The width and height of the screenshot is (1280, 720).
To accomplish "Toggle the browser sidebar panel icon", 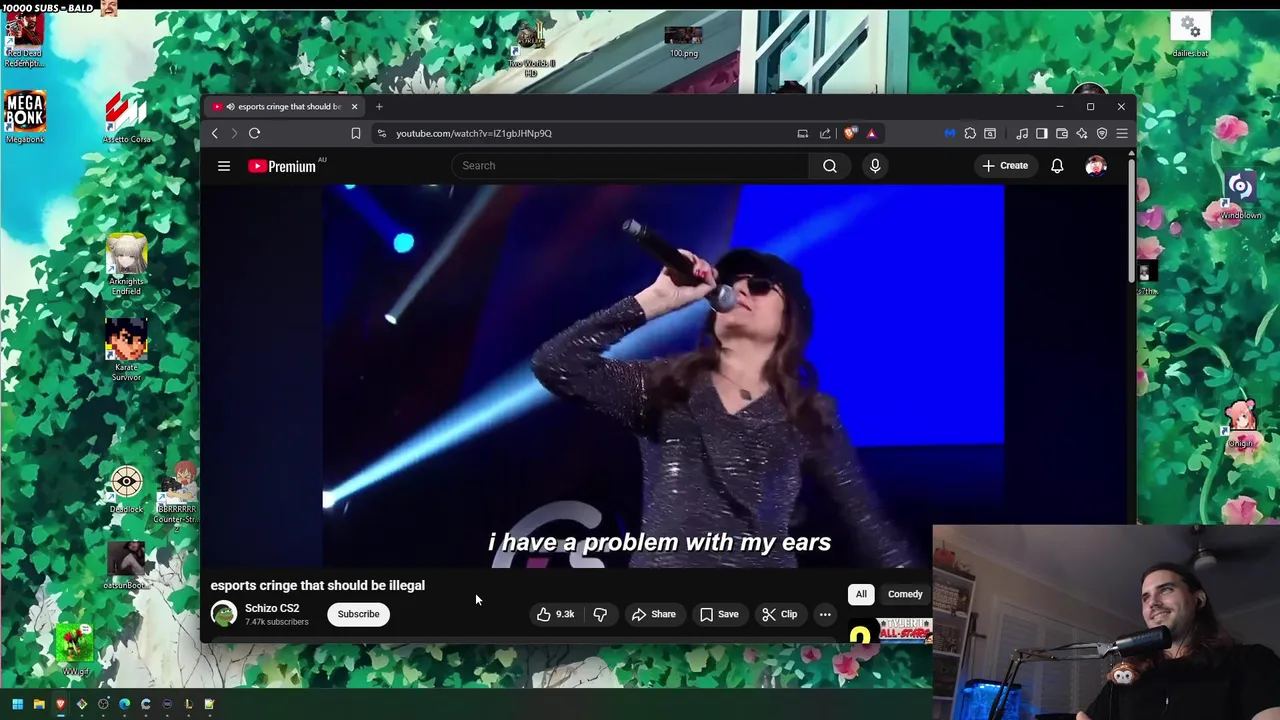I will coord(1041,133).
